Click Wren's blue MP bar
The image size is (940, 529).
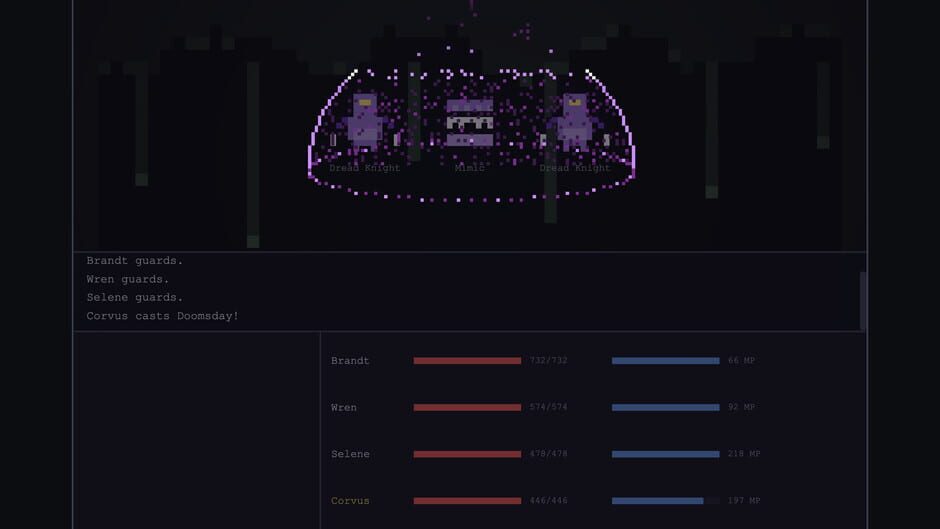pyautogui.click(x=665, y=407)
